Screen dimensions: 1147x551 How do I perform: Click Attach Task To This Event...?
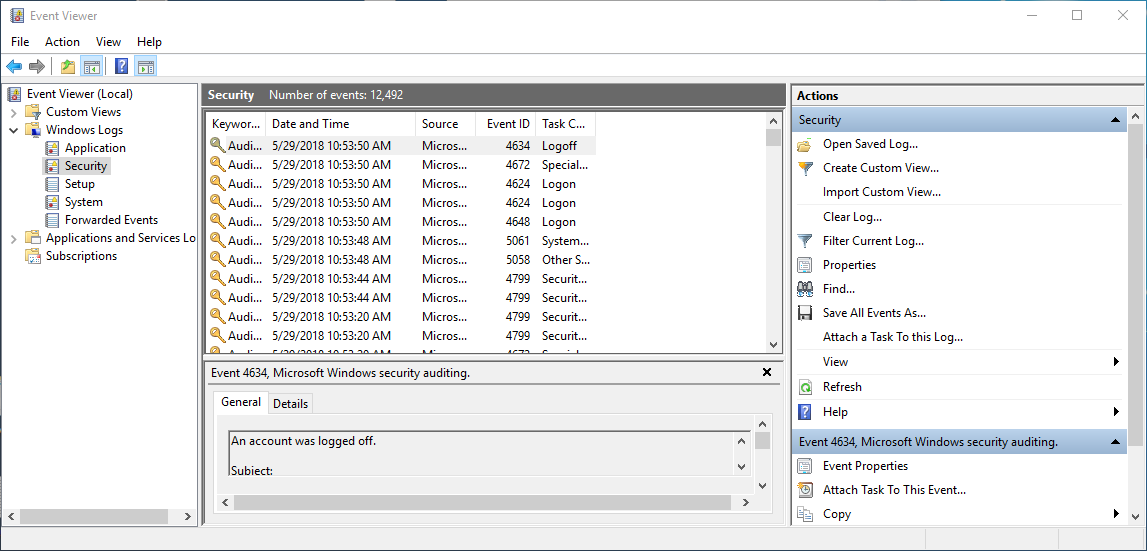pyautogui.click(x=894, y=490)
